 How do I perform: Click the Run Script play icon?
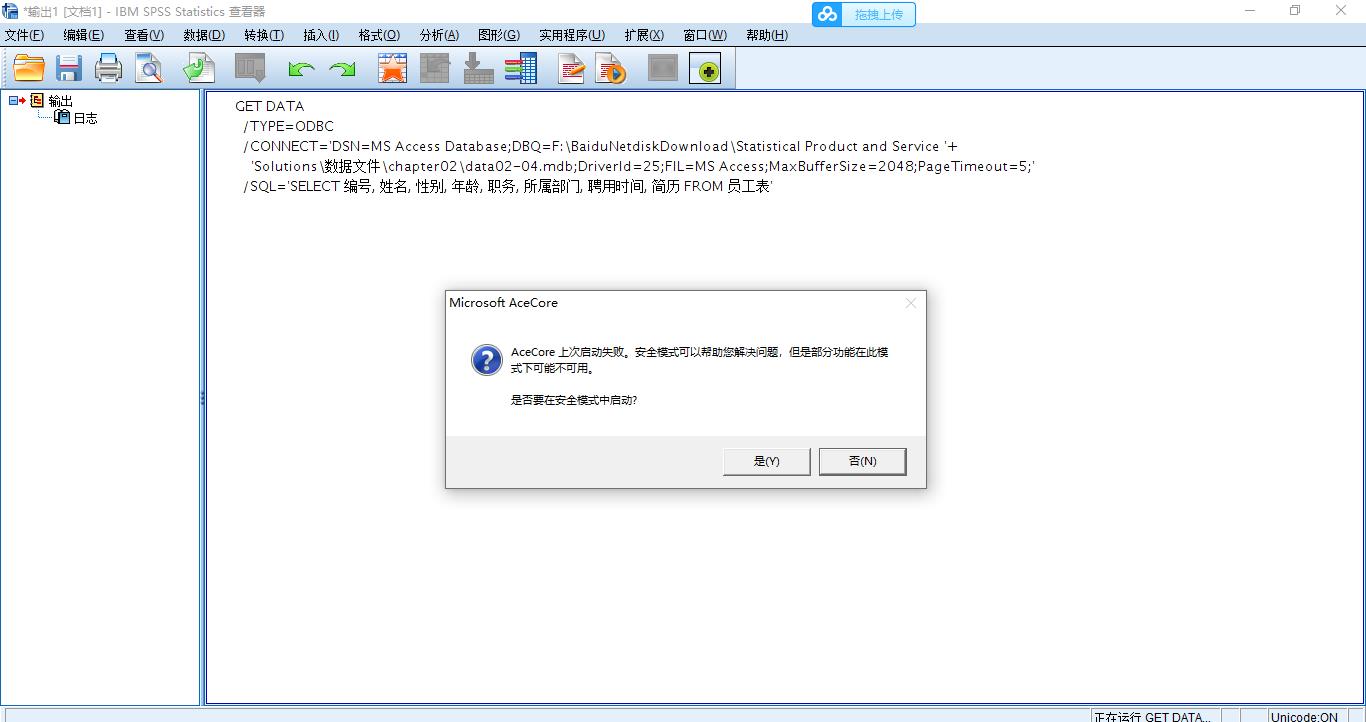pos(610,68)
